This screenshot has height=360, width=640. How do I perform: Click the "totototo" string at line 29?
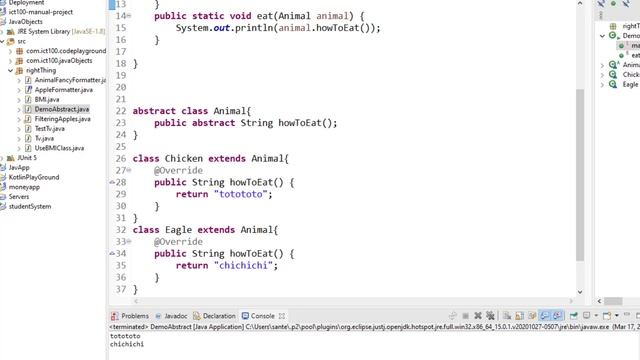(240, 194)
